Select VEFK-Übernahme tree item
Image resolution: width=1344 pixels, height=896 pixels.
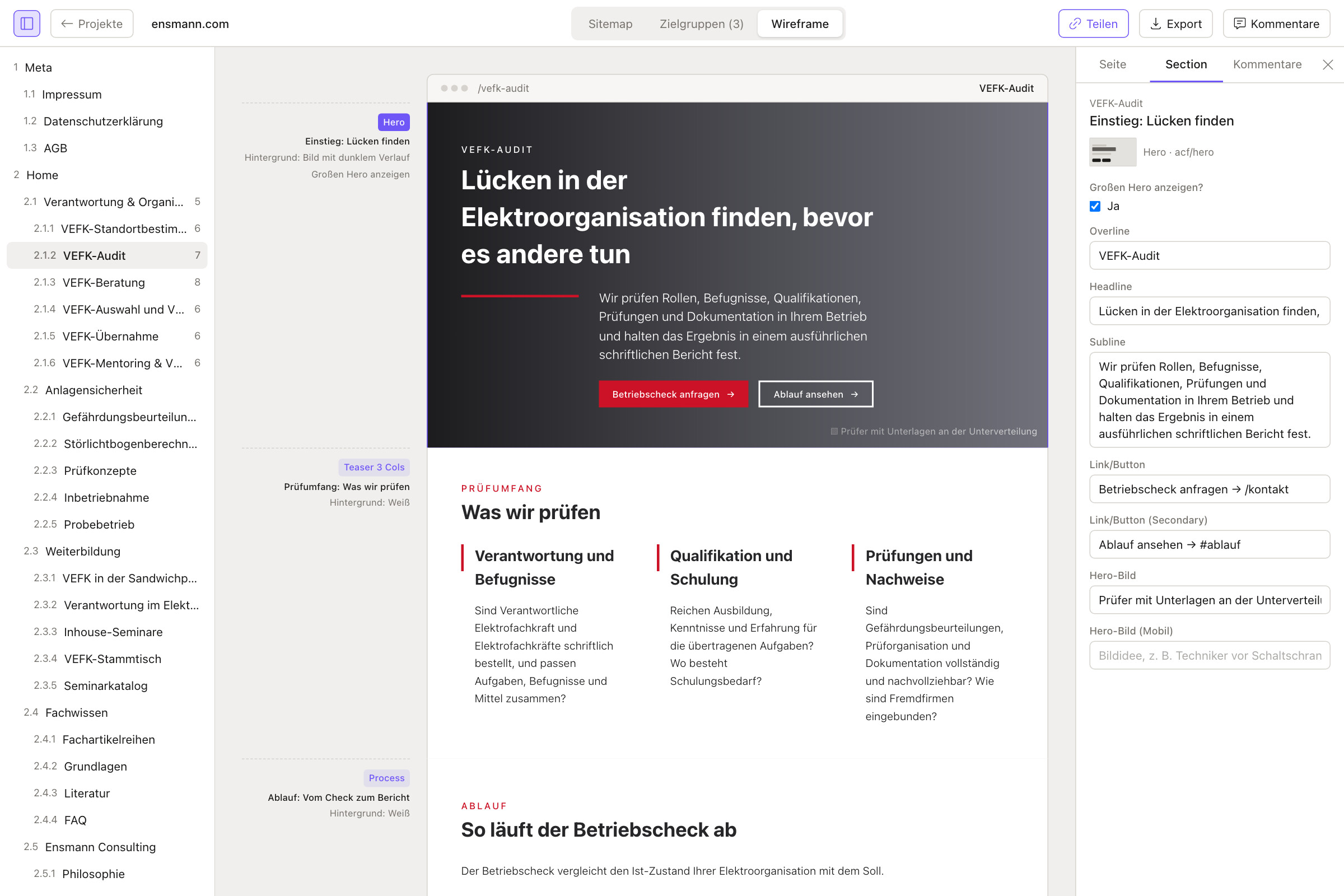coord(108,336)
